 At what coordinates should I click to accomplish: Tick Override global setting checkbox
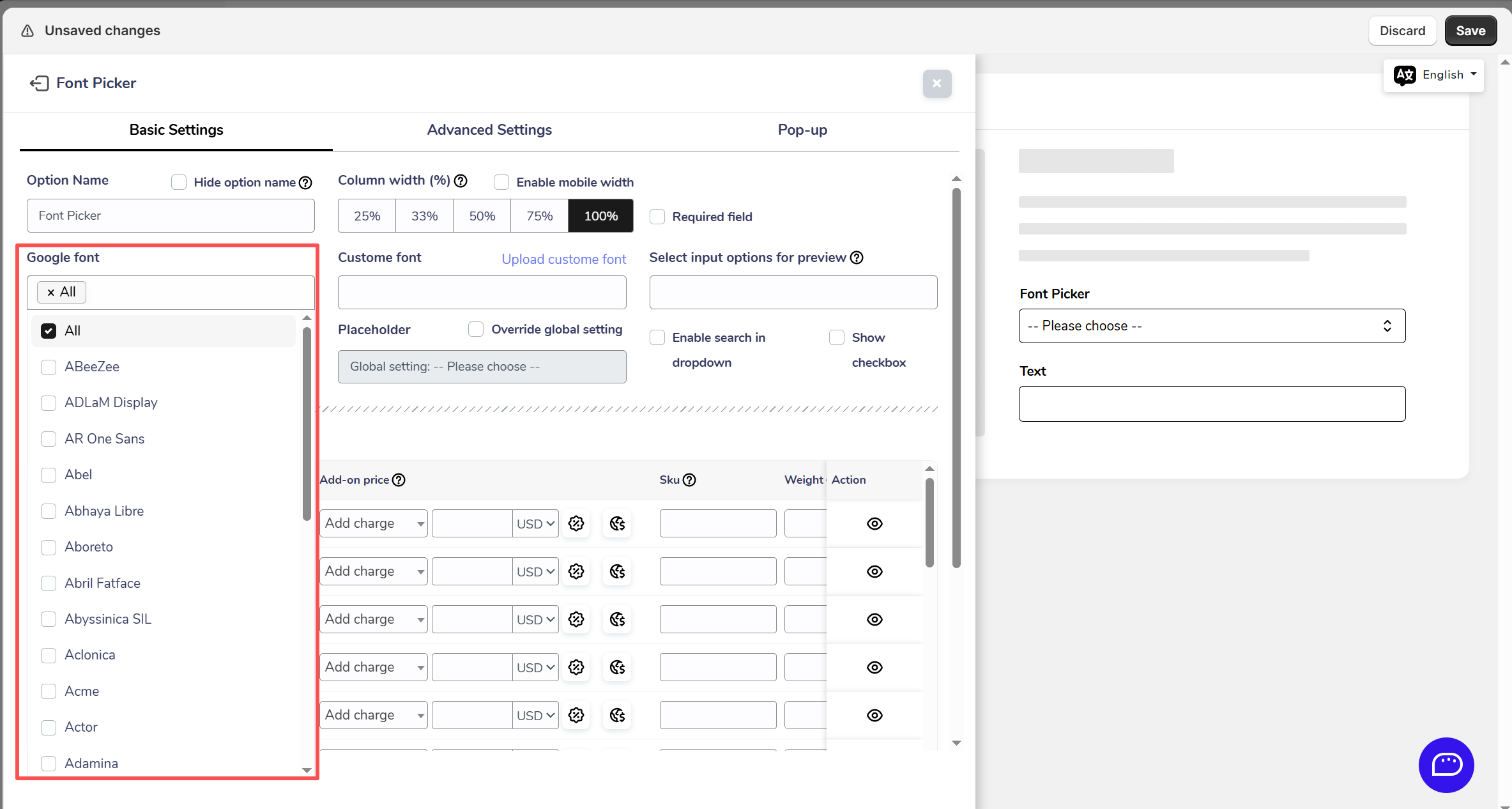(476, 329)
